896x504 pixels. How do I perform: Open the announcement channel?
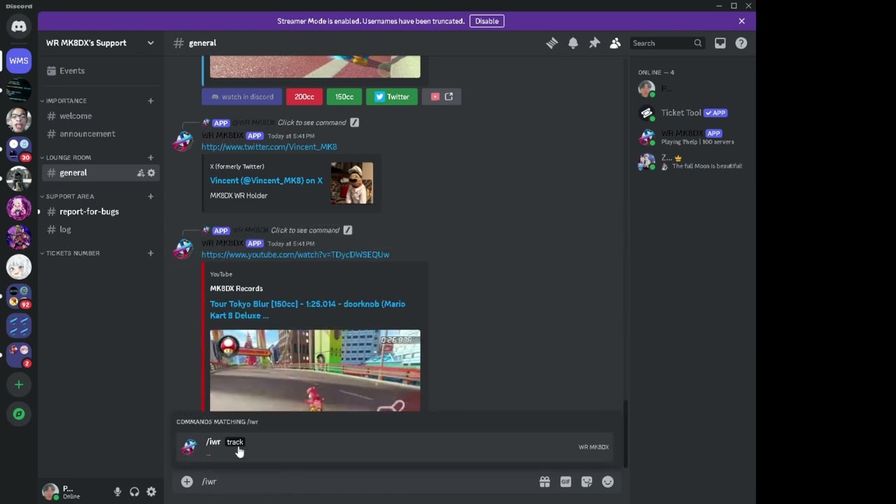pos(100,134)
